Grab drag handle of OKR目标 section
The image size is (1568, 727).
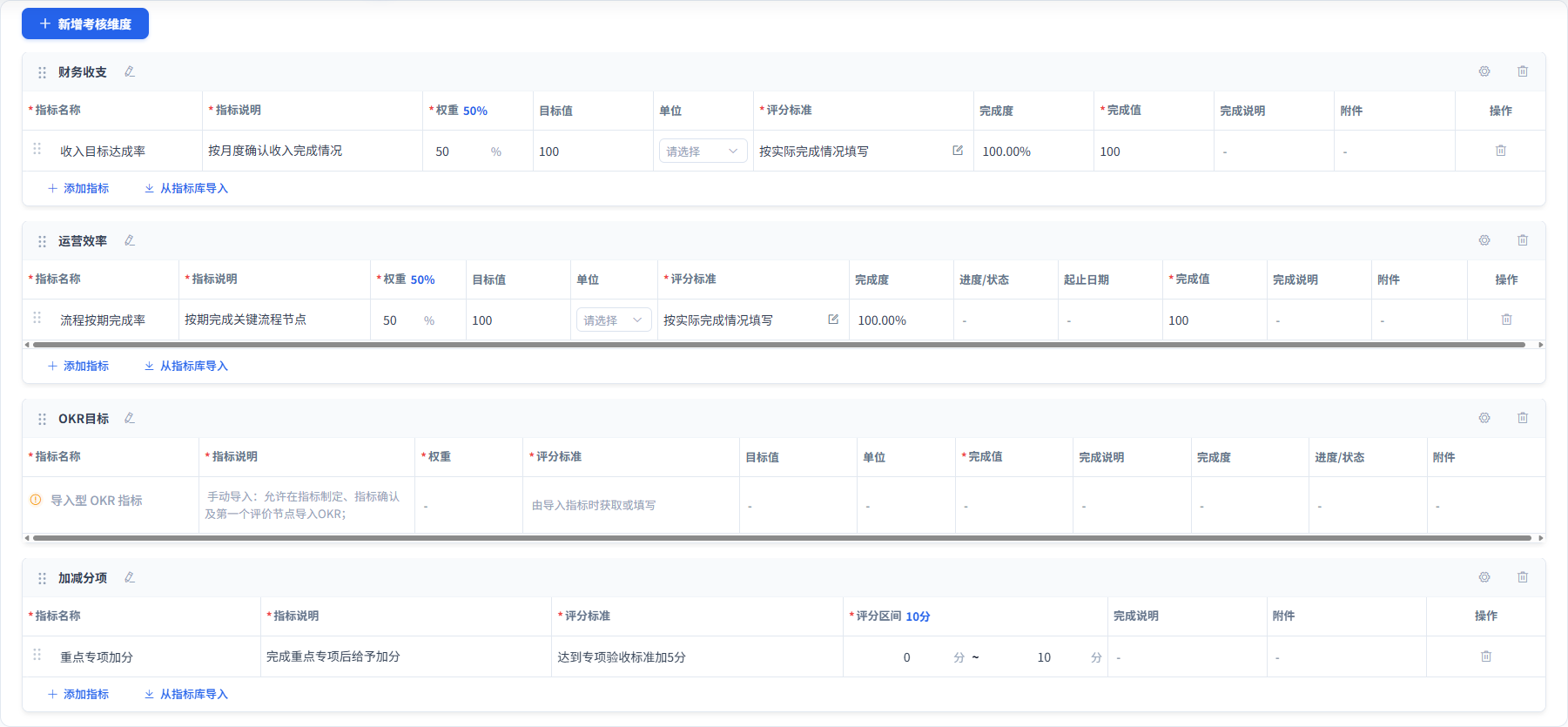(42, 419)
